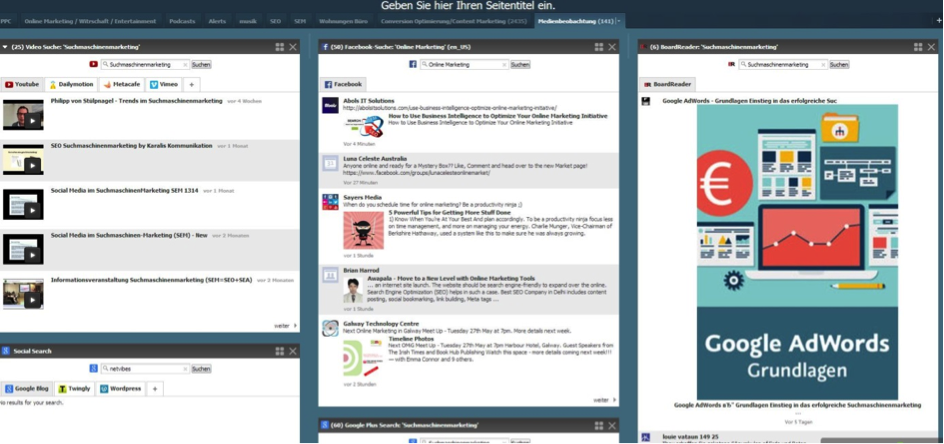The image size is (944, 444).
Task: Add a Social Search source with plus tab
Action: tap(155, 389)
